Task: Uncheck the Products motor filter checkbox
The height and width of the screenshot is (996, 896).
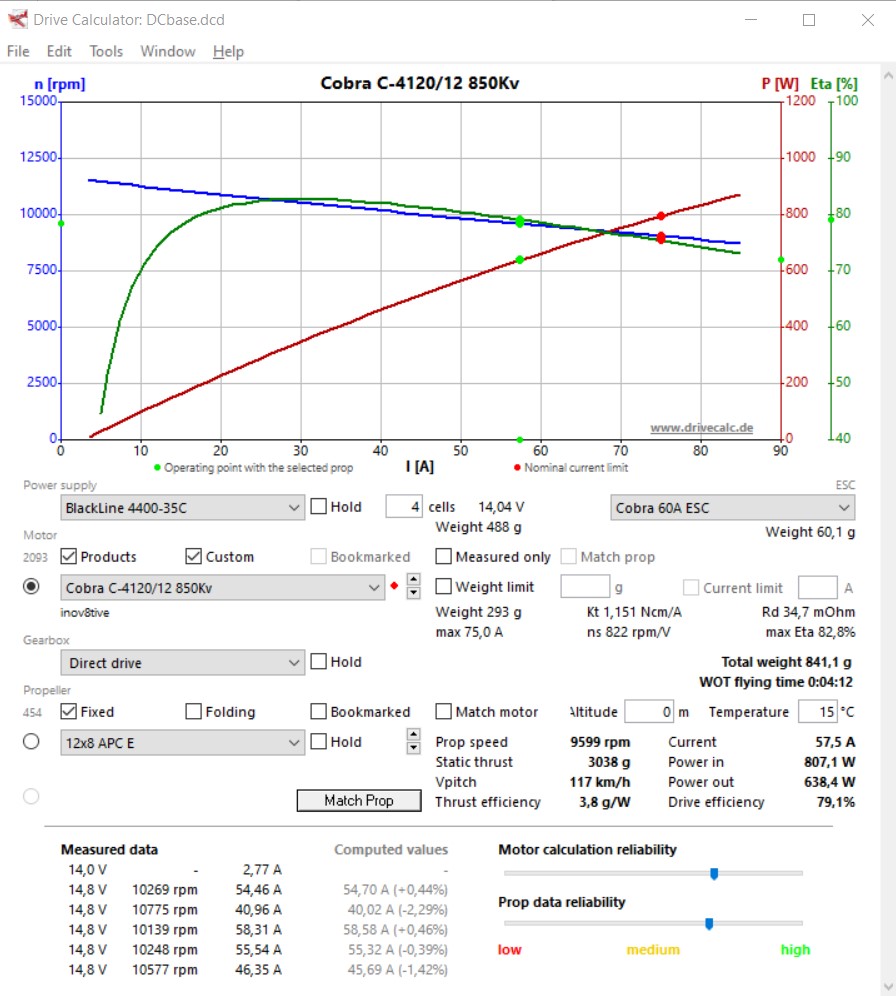Action: coord(69,556)
